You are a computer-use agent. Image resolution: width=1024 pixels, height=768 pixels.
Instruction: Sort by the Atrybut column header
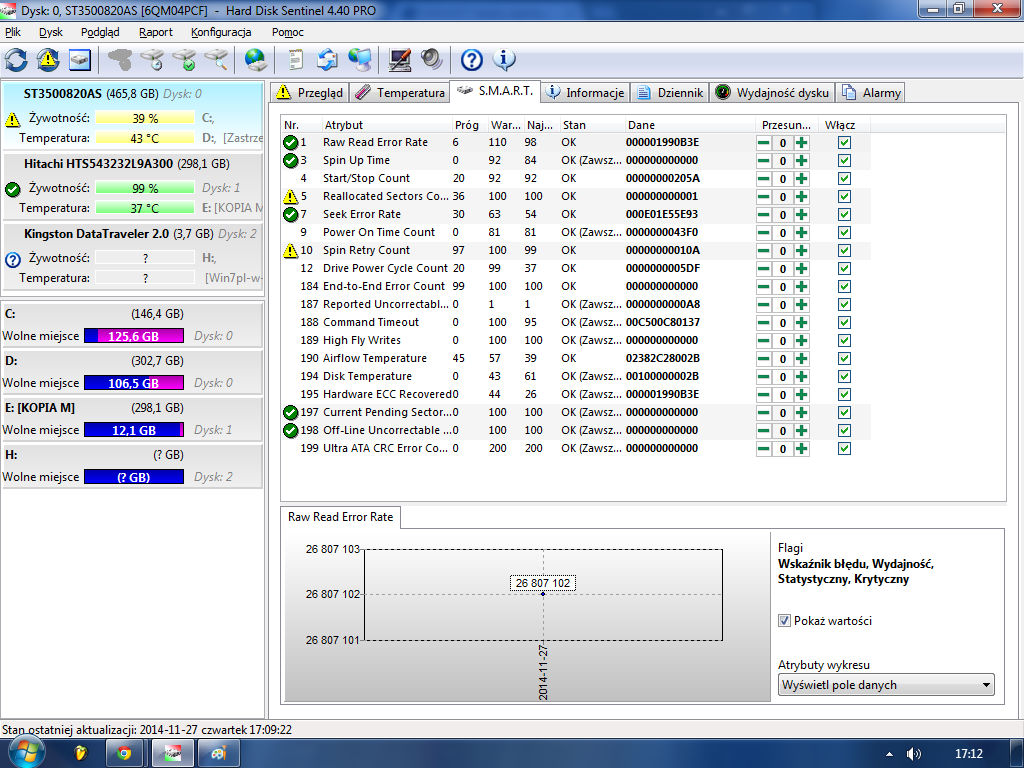point(386,125)
